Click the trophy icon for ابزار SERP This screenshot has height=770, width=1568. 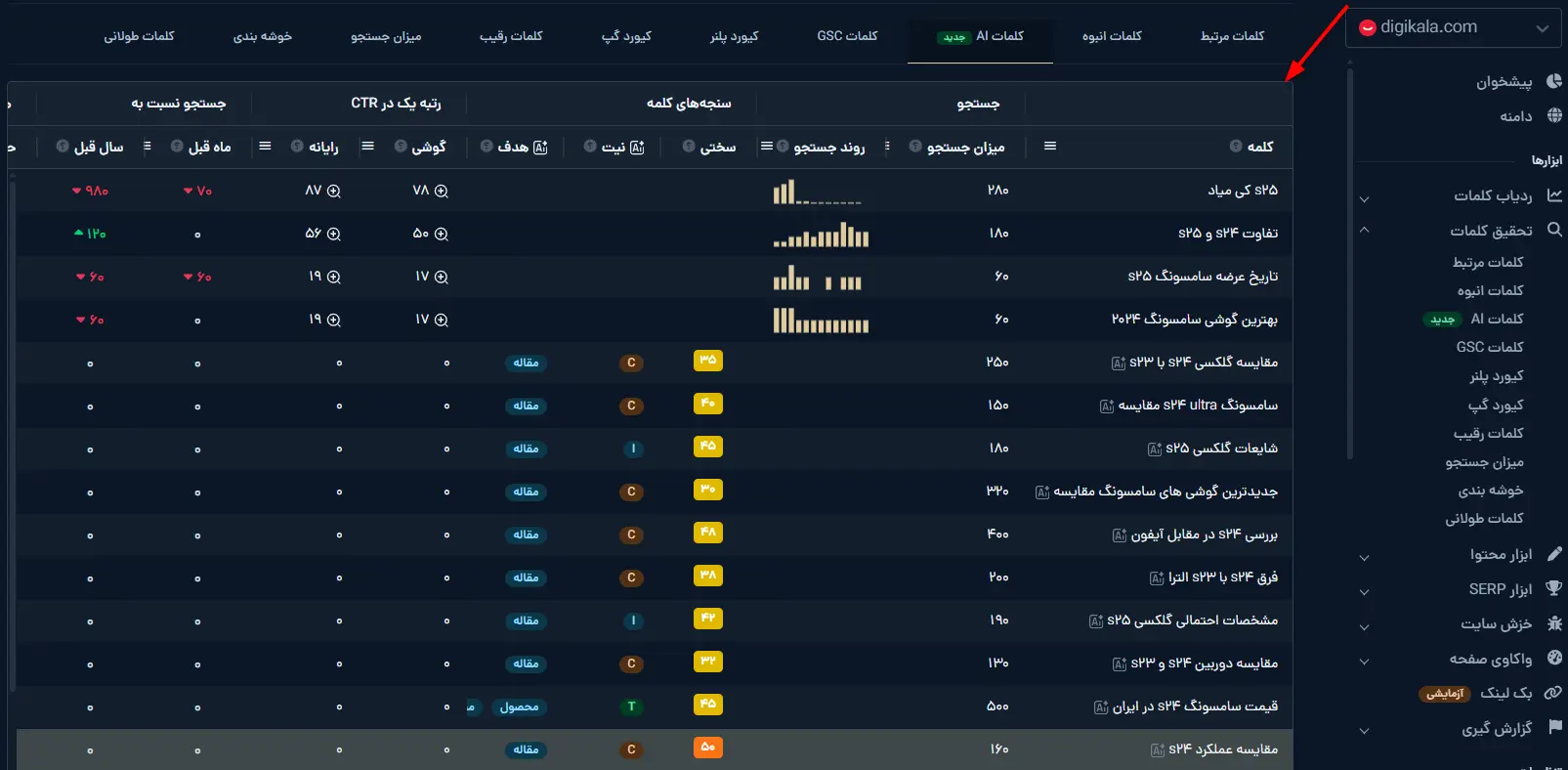pyautogui.click(x=1554, y=588)
